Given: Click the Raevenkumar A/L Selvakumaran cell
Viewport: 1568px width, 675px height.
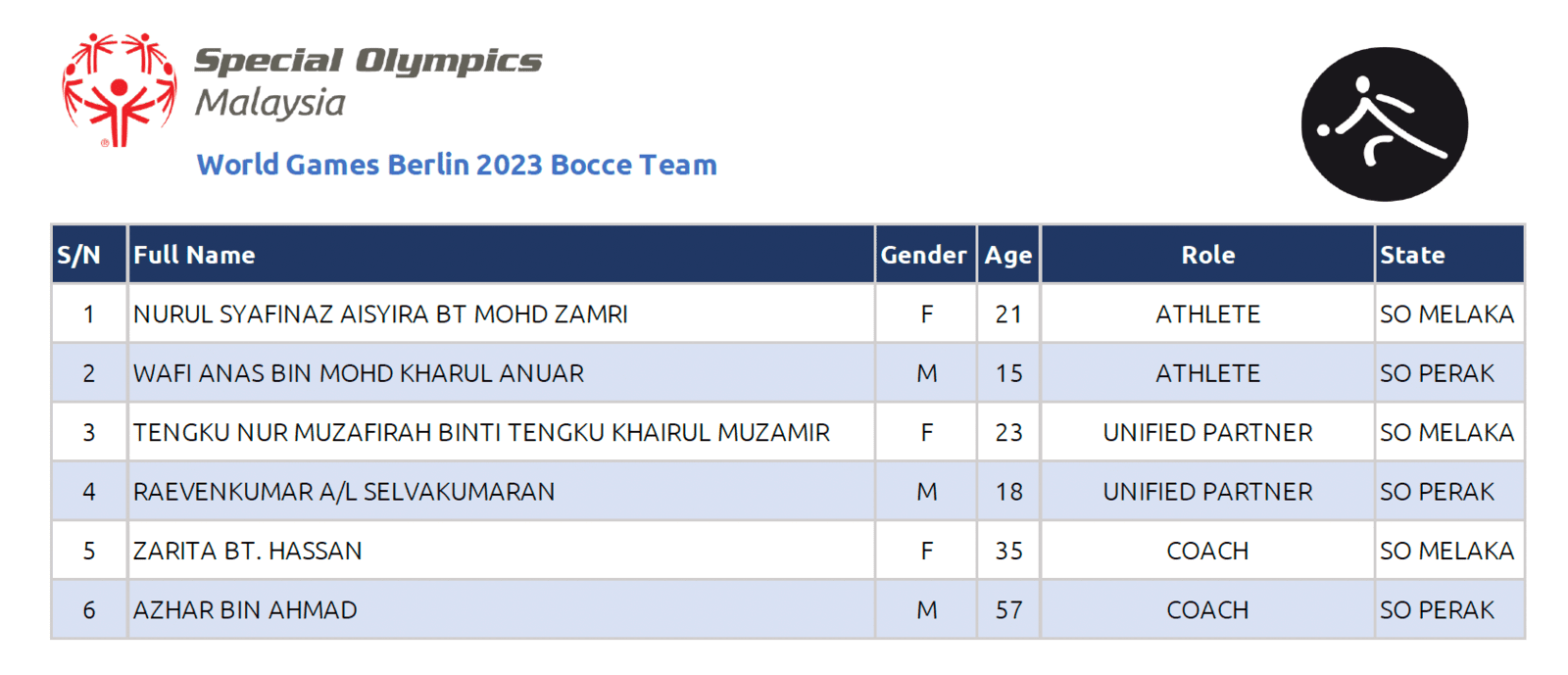Looking at the screenshot, I should [x=501, y=492].
